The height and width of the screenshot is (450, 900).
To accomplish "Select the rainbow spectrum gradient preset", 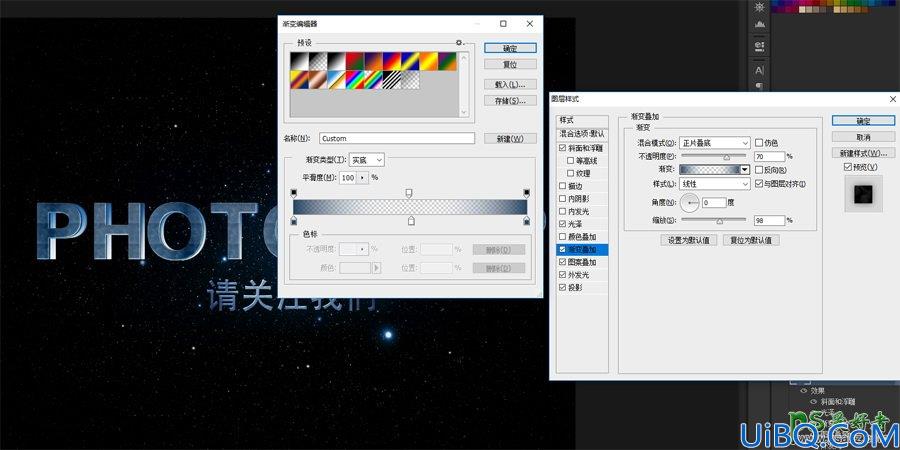I will coord(354,80).
